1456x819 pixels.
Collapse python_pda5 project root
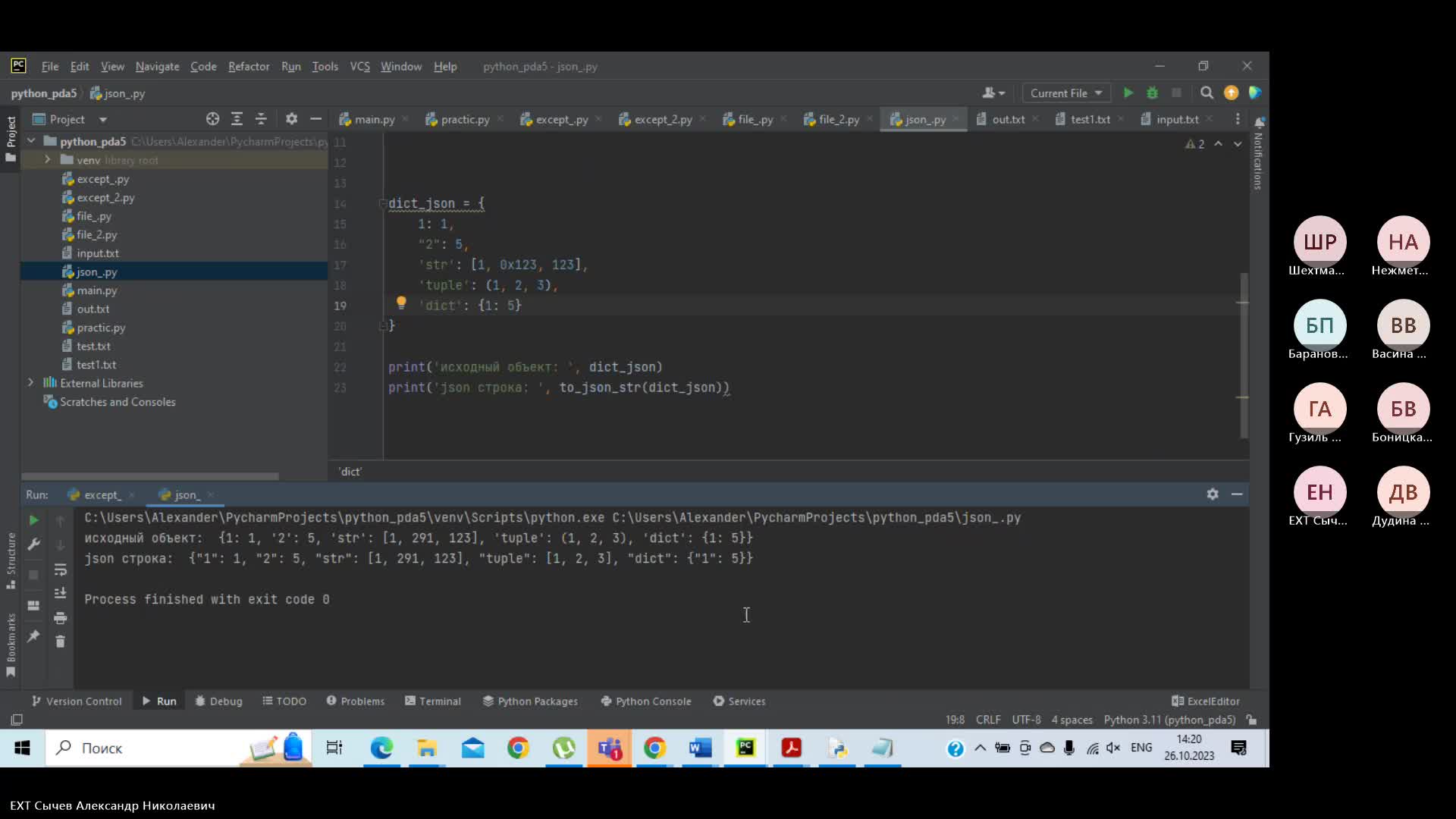[x=31, y=141]
